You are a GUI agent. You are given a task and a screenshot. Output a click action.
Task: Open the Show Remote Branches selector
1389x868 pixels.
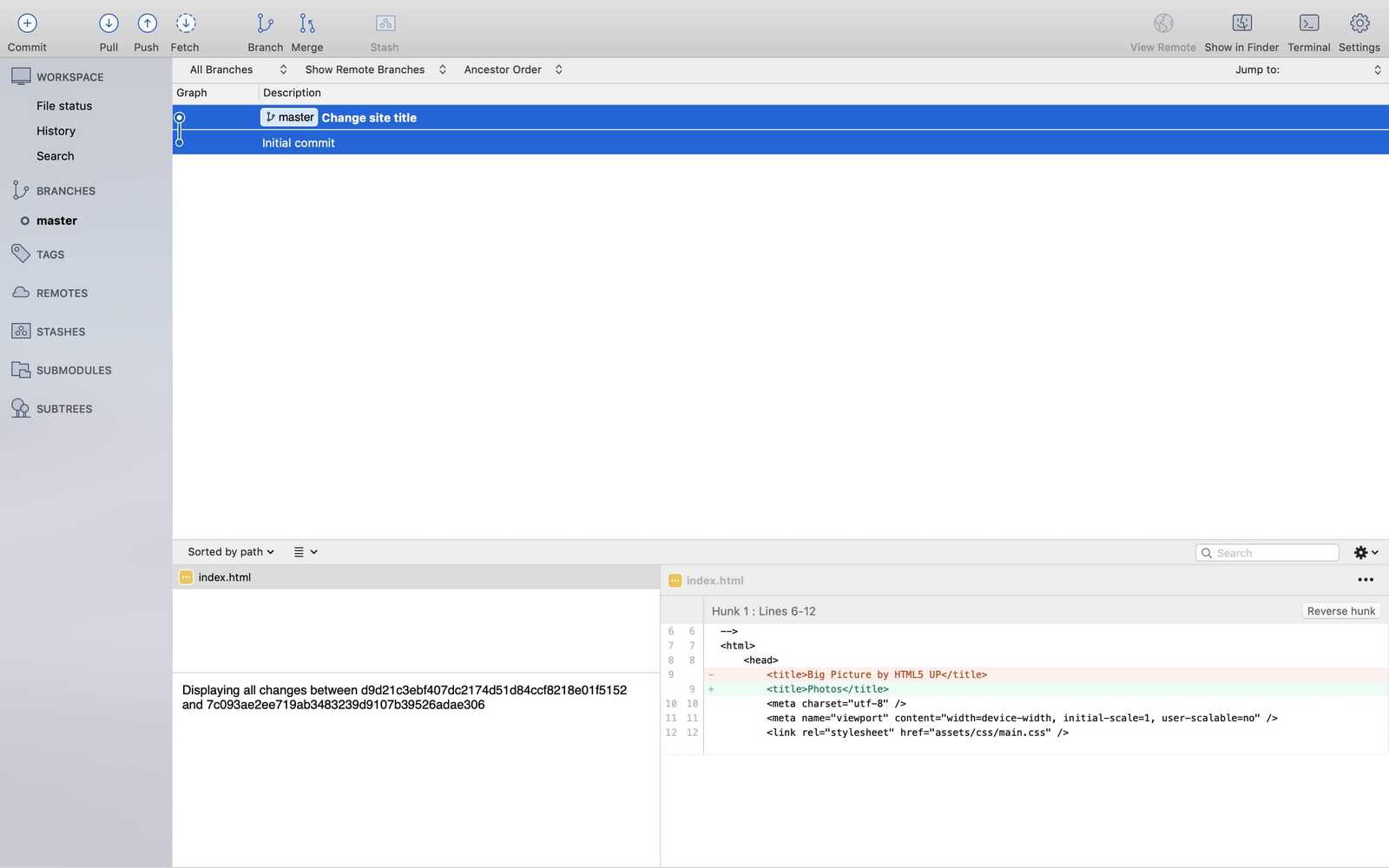coord(373,69)
